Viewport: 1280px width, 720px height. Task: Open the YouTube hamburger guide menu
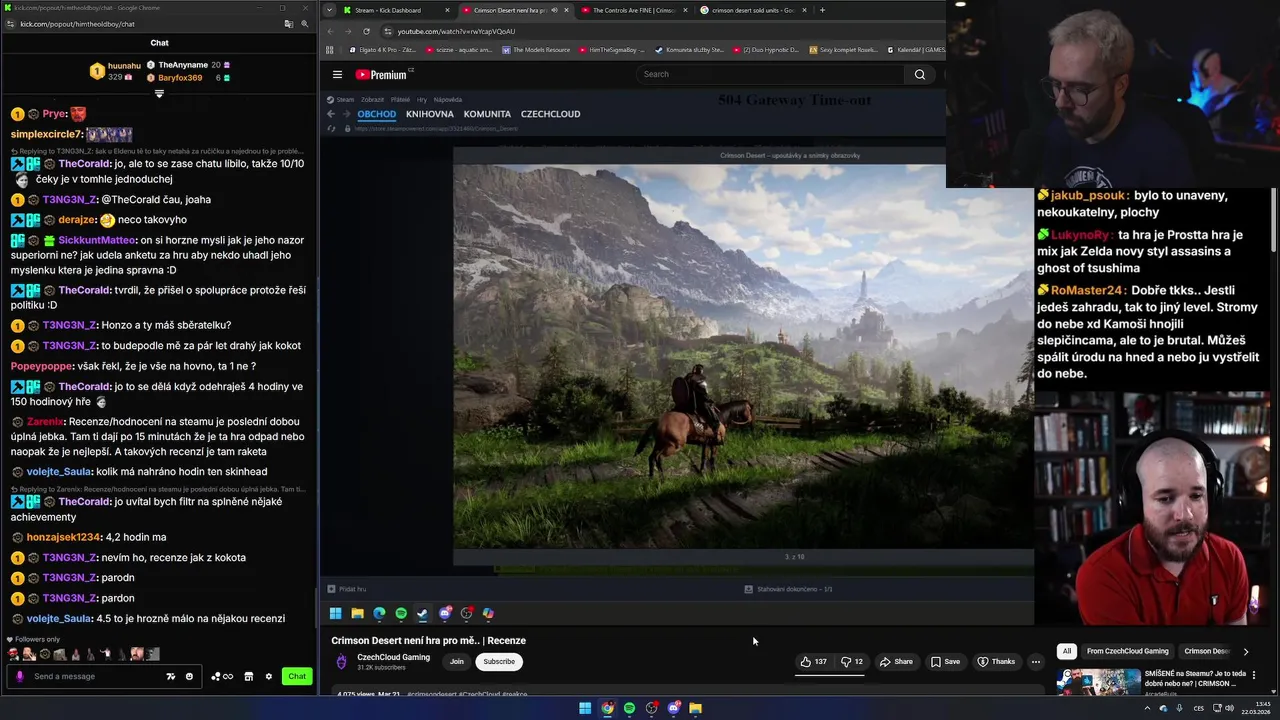[x=337, y=74]
